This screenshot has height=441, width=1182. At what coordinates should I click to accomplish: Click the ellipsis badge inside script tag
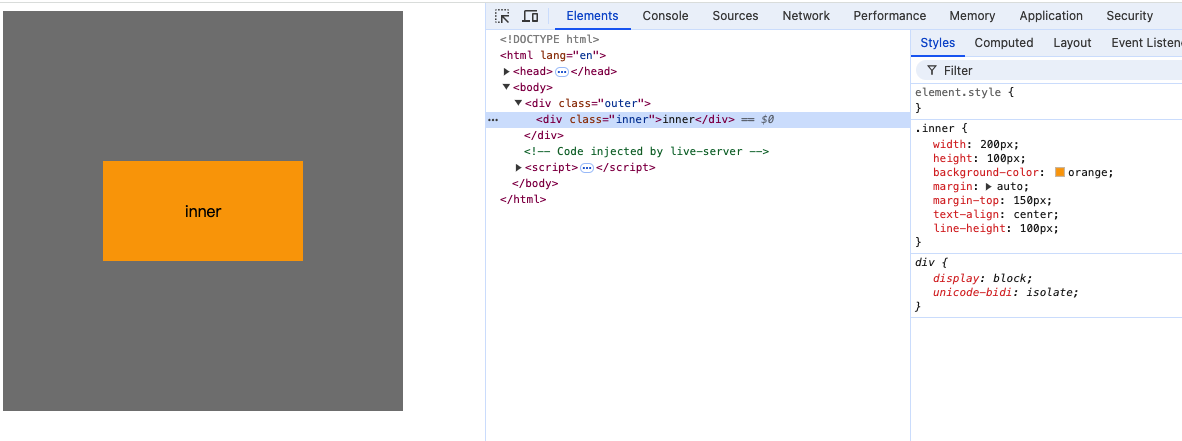[x=587, y=167]
